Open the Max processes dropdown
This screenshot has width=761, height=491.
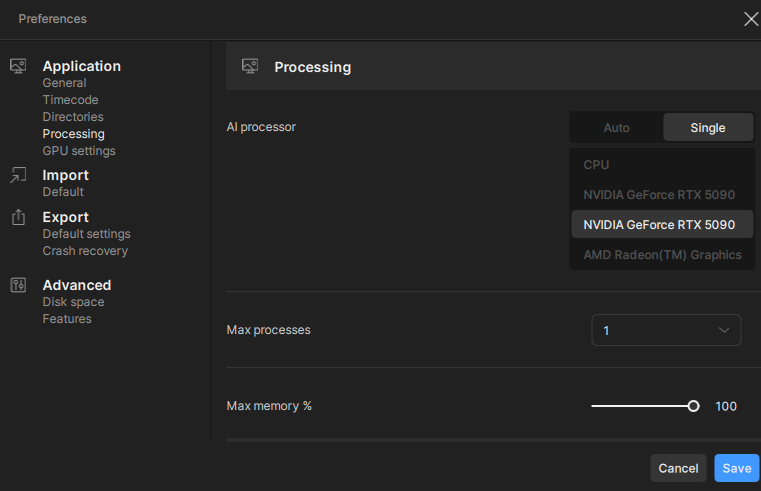666,330
